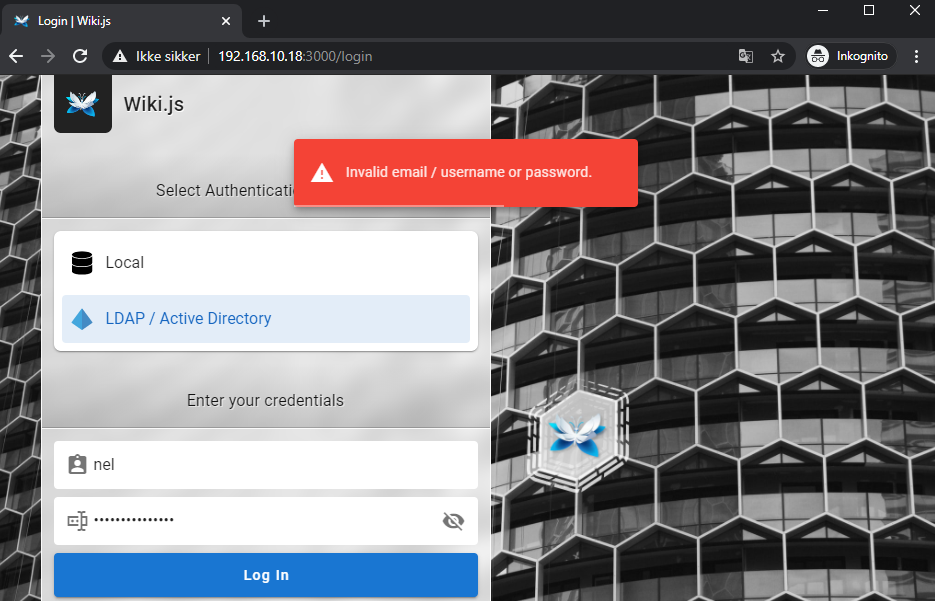
Task: Select the database icon beside Local
Action: [x=81, y=262]
